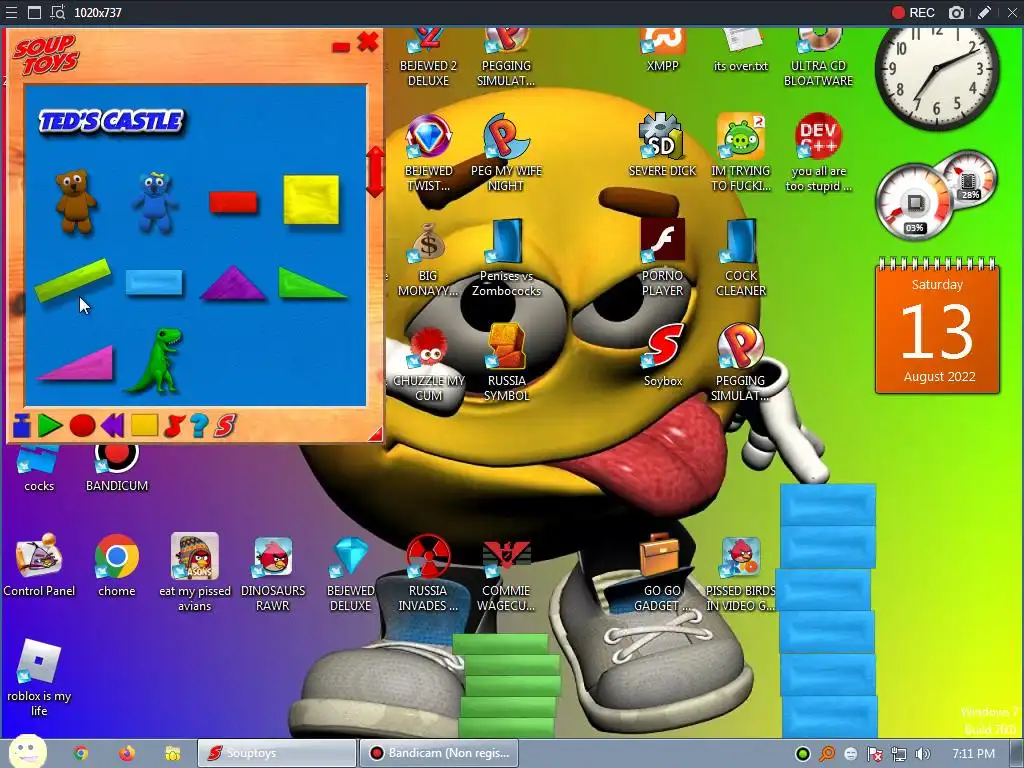Click the yellow square button in Souptoys toolbar
Image resolution: width=1024 pixels, height=768 pixels.
(144, 424)
